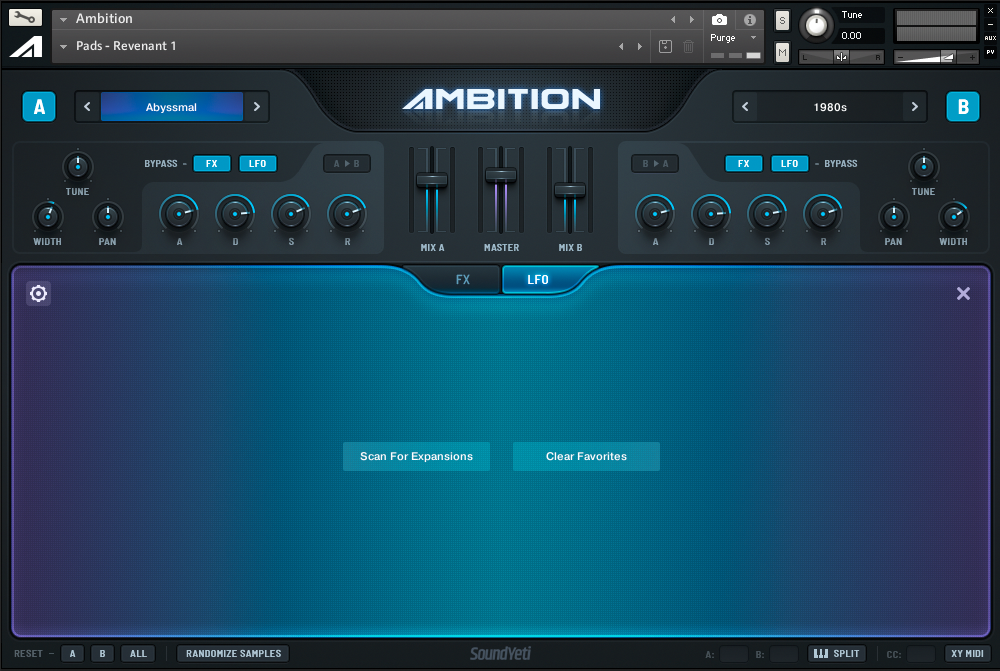The width and height of the screenshot is (1000, 671).
Task: Toggle XY MIDI button
Action: click(x=967, y=653)
